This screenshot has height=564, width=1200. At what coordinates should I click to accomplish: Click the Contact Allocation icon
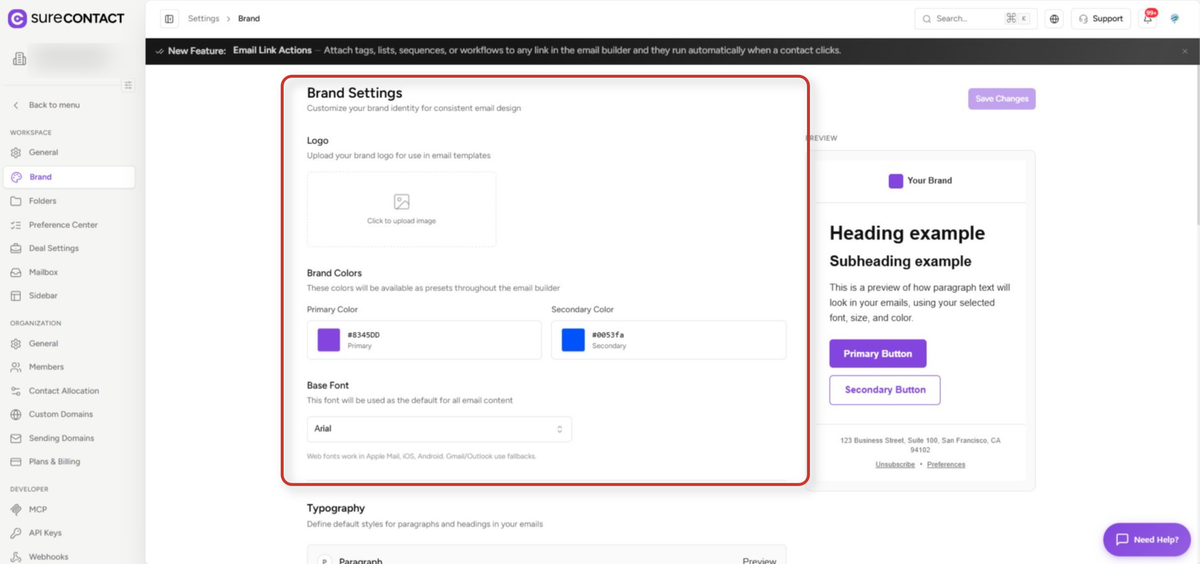(16, 391)
